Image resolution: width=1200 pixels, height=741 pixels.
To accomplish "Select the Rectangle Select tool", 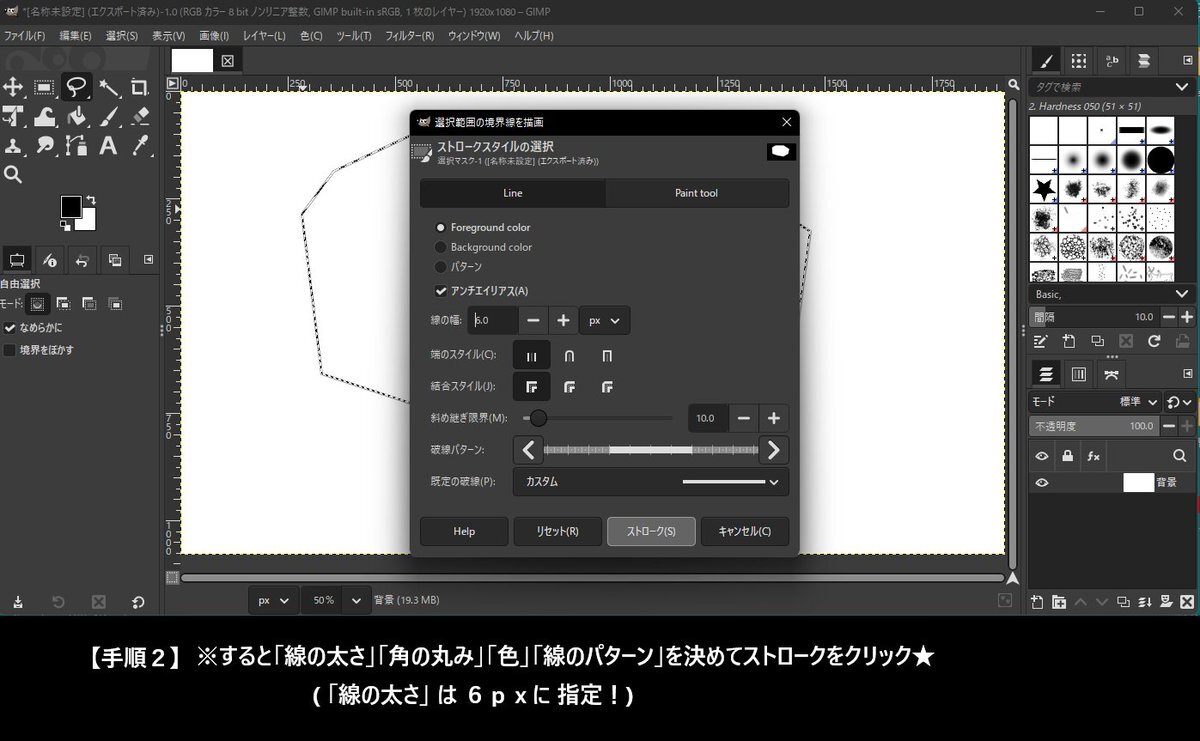I will pyautogui.click(x=44, y=87).
